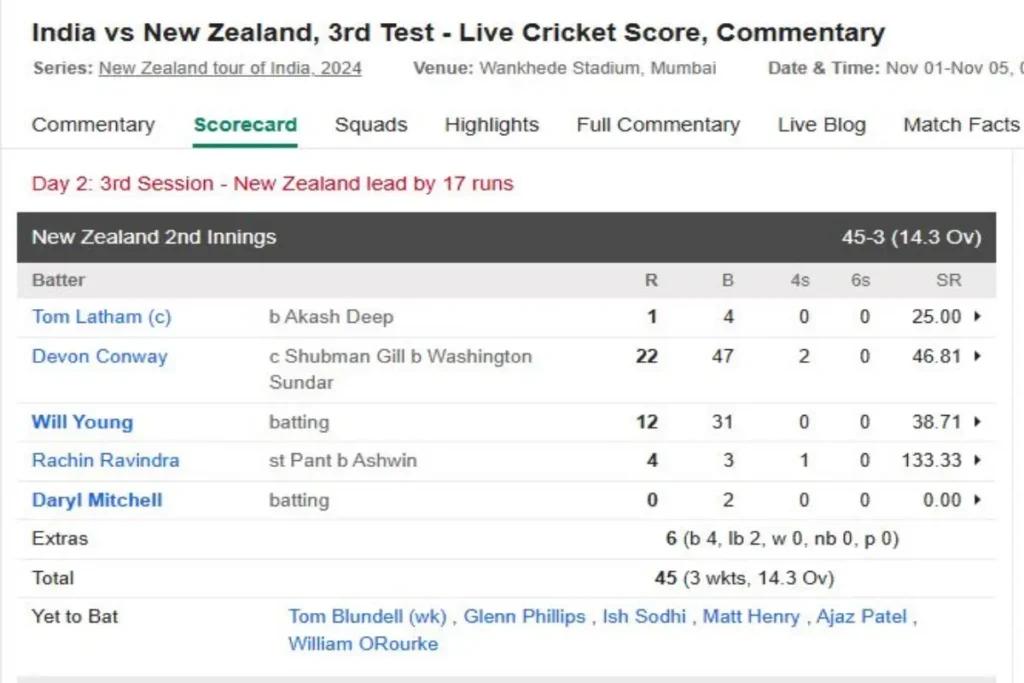Image resolution: width=1024 pixels, height=683 pixels.
Task: Open Will Young's player page
Action: (x=82, y=422)
